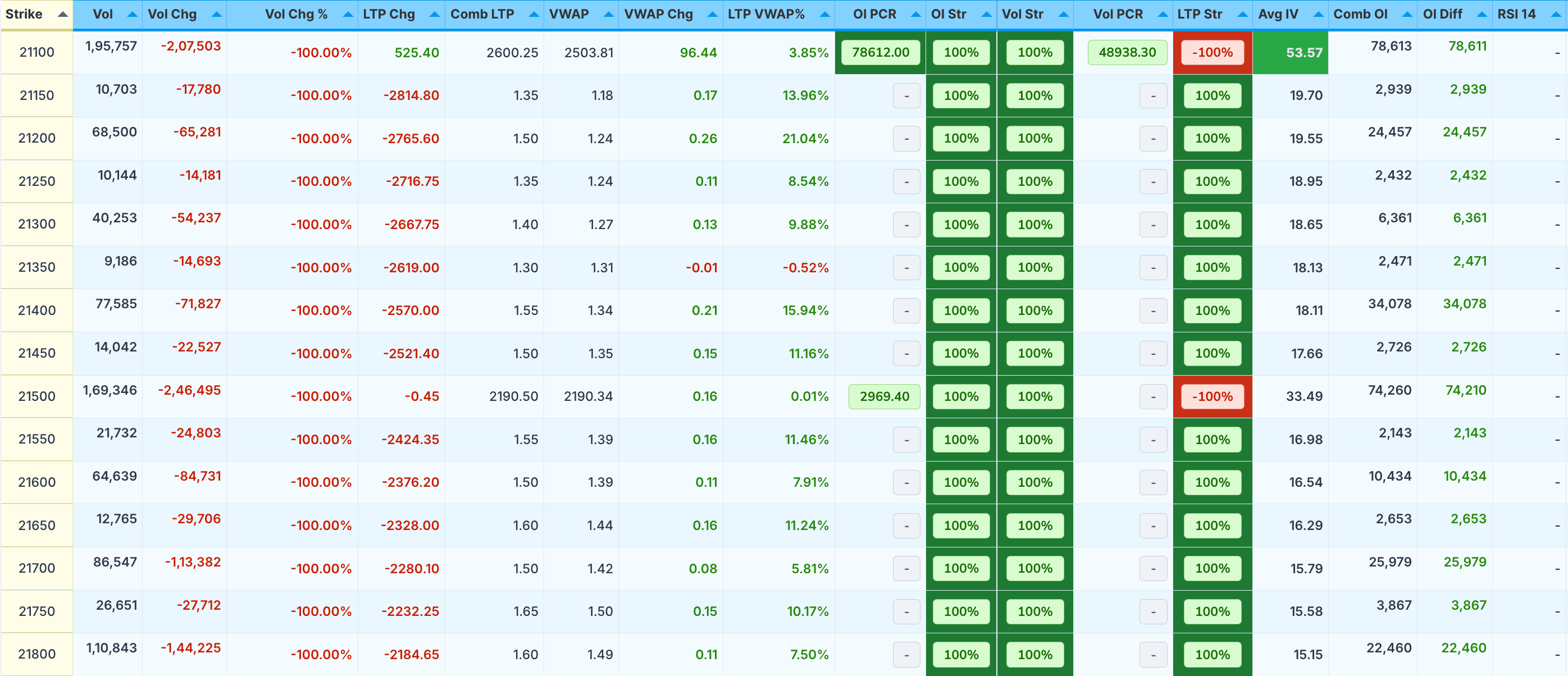The image size is (1568, 676).
Task: Click Avg IV value 33.49
Action: point(1305,397)
